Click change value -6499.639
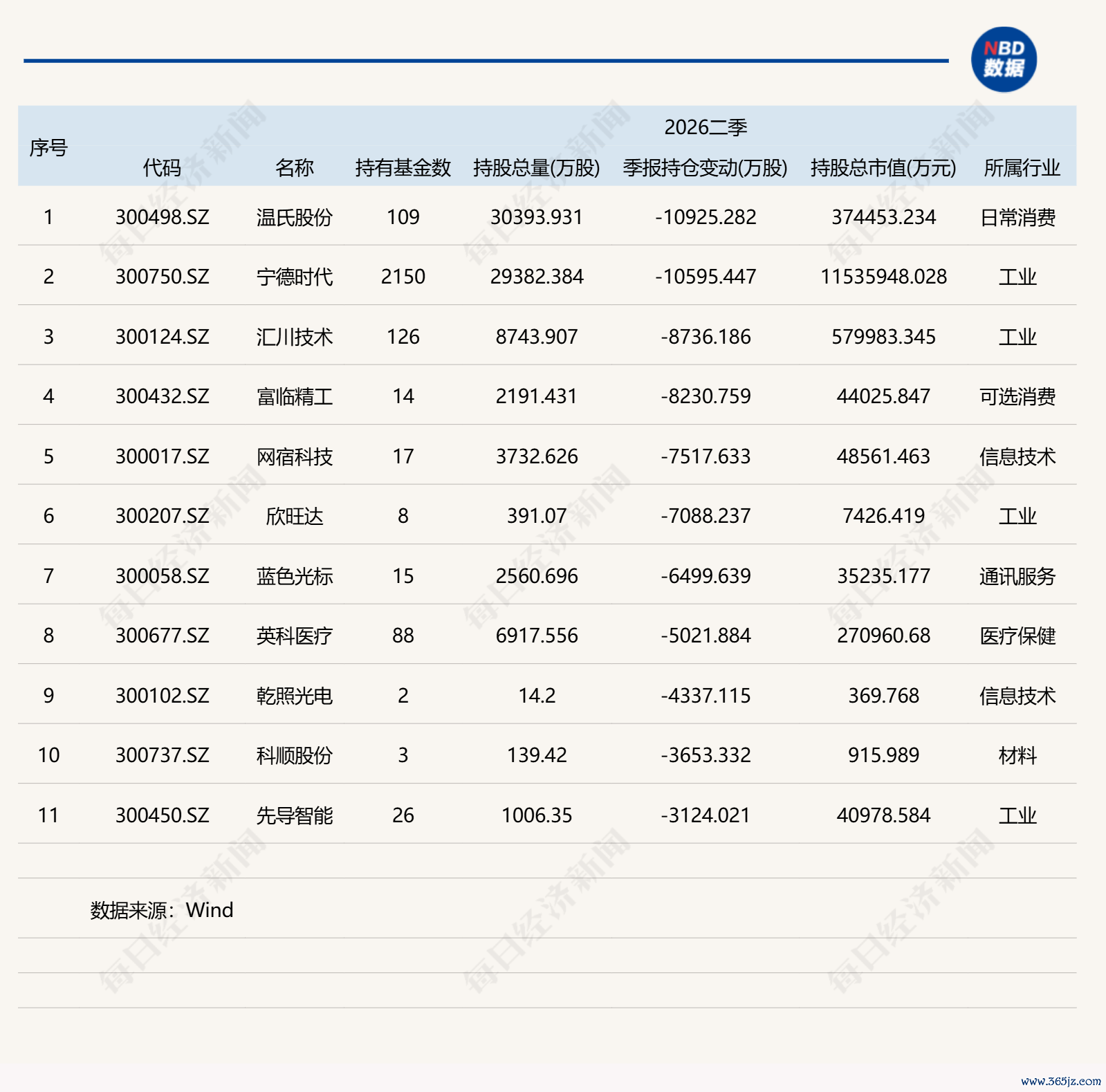Image resolution: width=1106 pixels, height=1092 pixels. 706,576
